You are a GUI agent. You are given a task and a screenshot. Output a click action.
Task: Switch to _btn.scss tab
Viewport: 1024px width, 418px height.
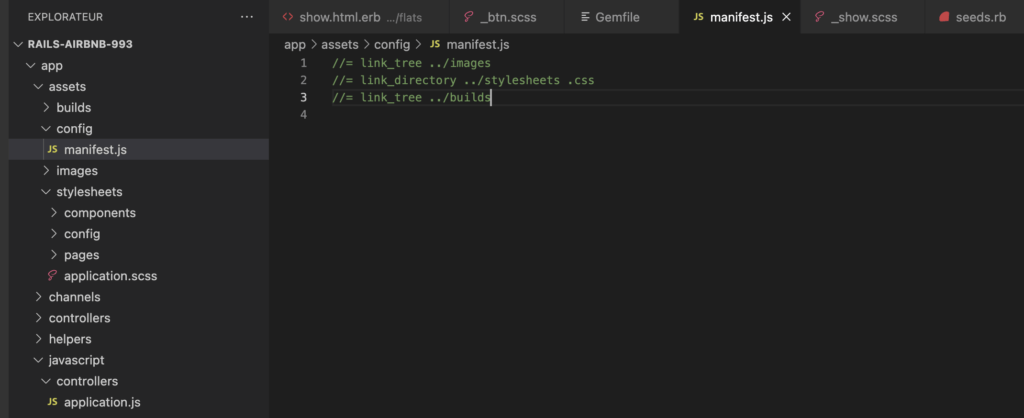[507, 17]
